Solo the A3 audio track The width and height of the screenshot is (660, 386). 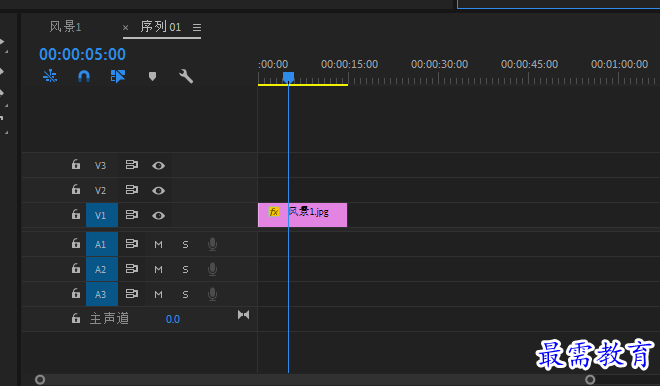(185, 294)
